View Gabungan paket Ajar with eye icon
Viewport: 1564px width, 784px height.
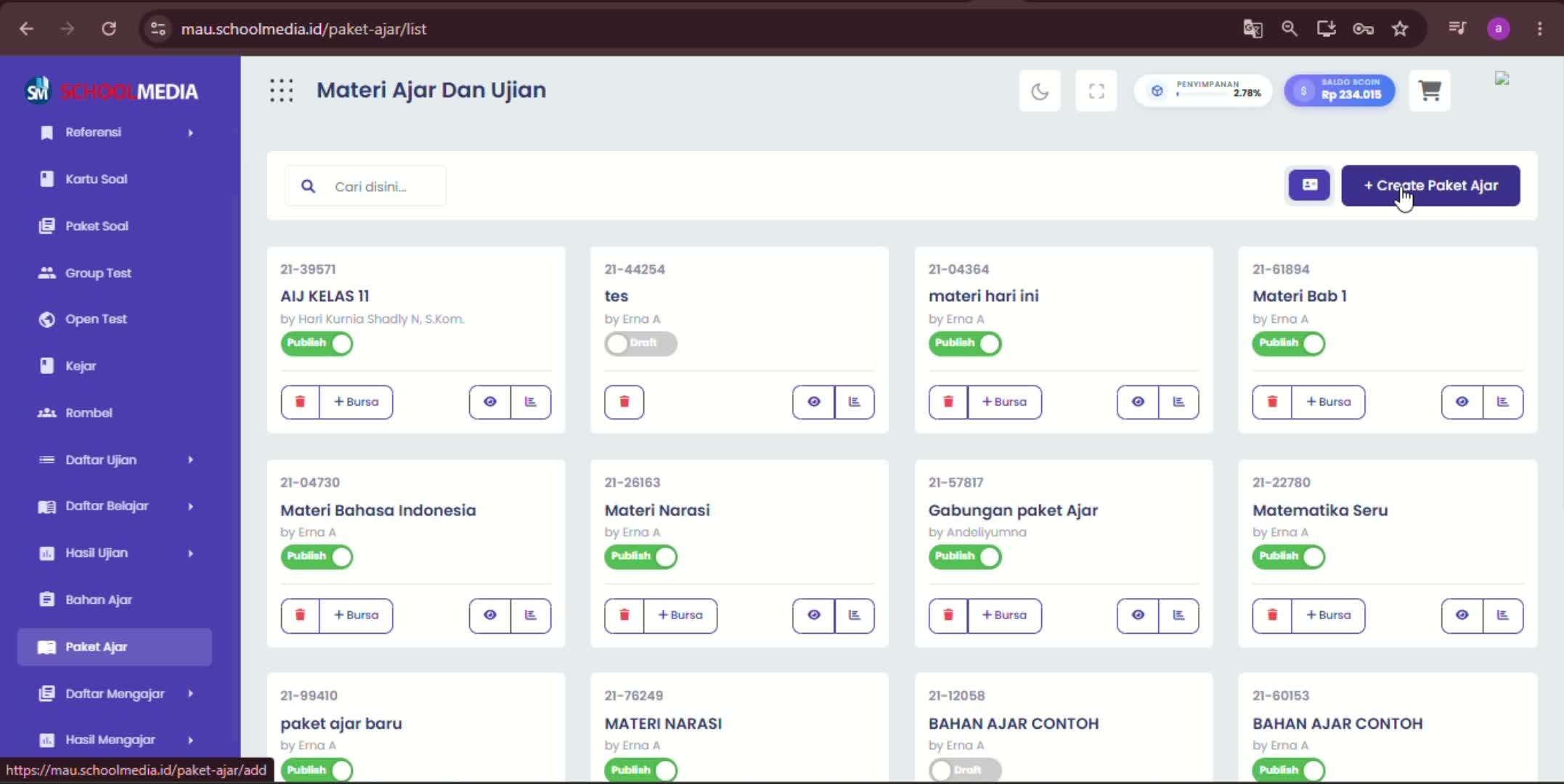pyautogui.click(x=1138, y=616)
